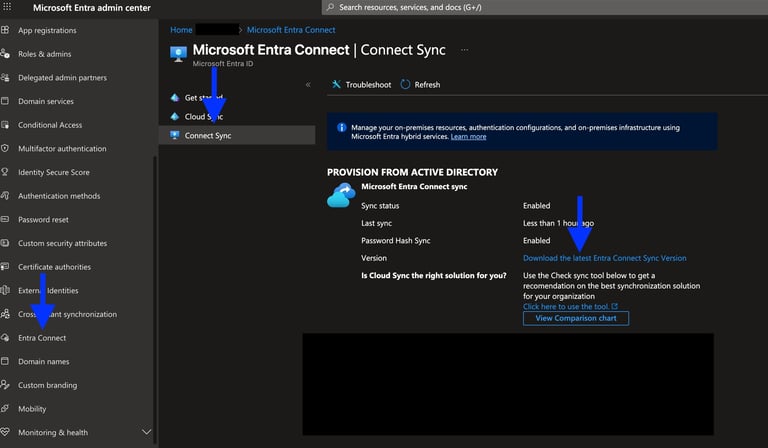Open Conditional Access in sidebar

[50, 125]
